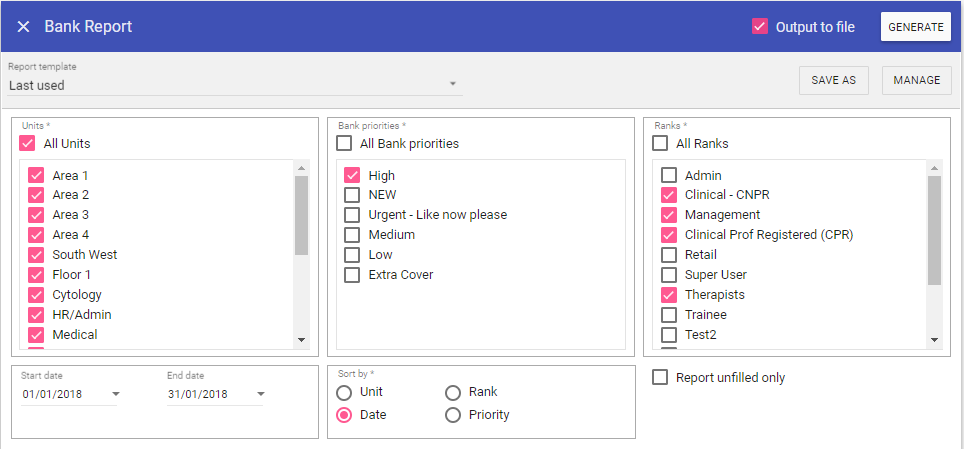Select the Unit sort radio button

[344, 392]
